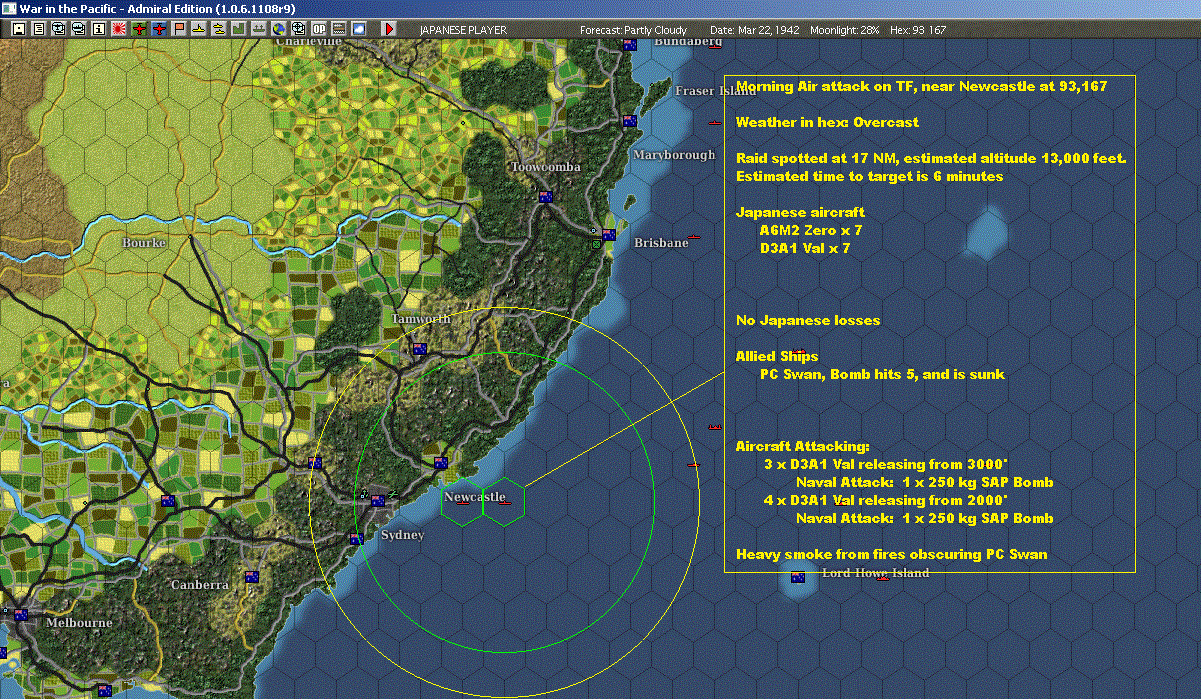The image size is (1201, 699).
Task: Select the Australian flag base at Melbourne
Action: click(20, 613)
